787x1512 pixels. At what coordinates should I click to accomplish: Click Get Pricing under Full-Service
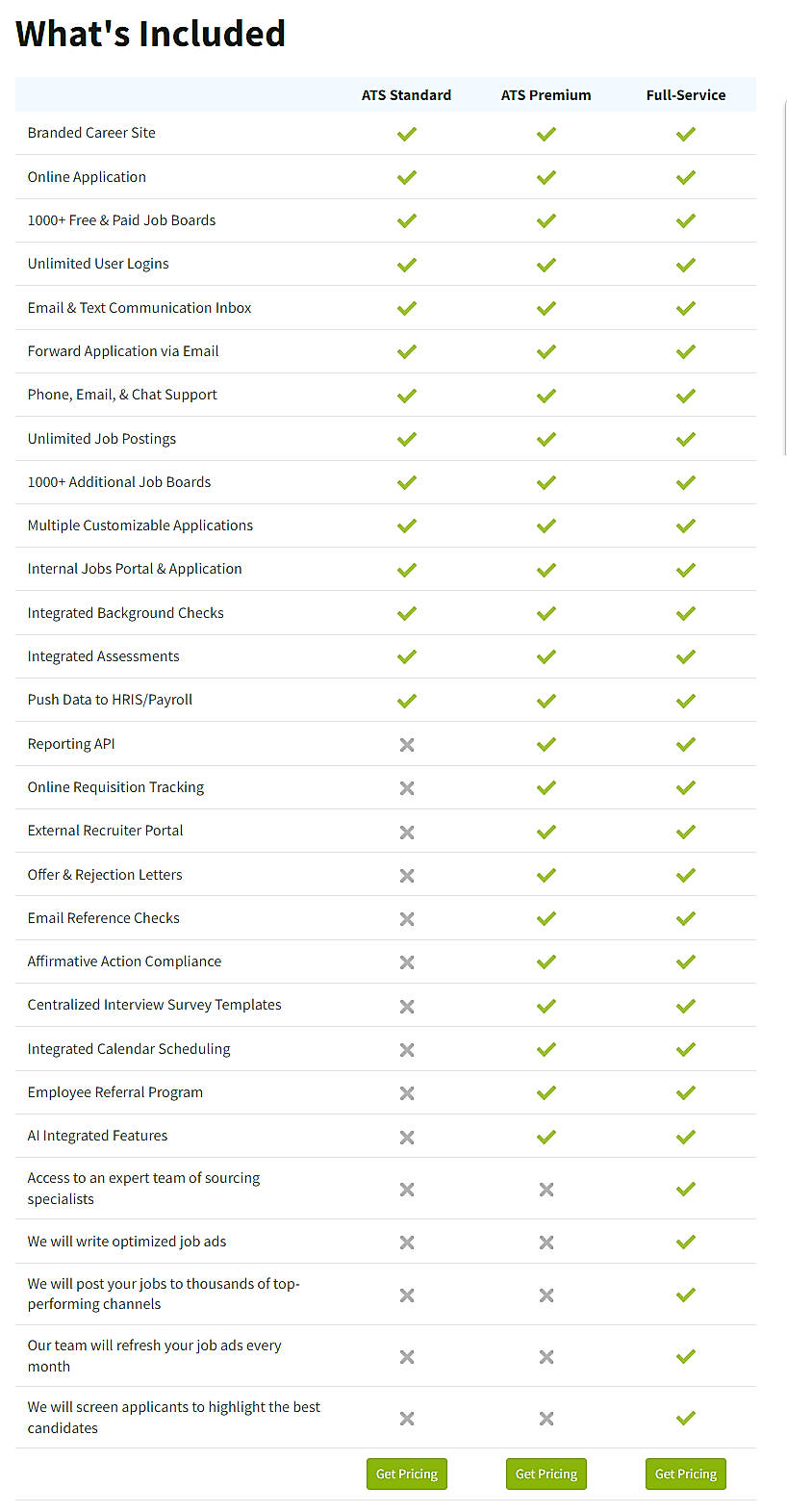point(685,1474)
